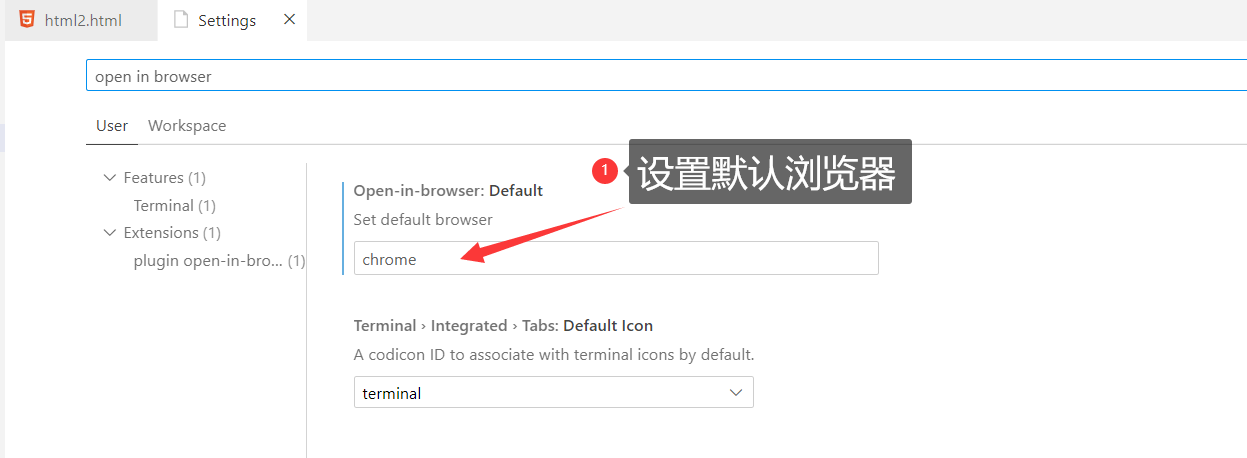Select the User settings tab
The width and height of the screenshot is (1247, 458).
point(112,126)
